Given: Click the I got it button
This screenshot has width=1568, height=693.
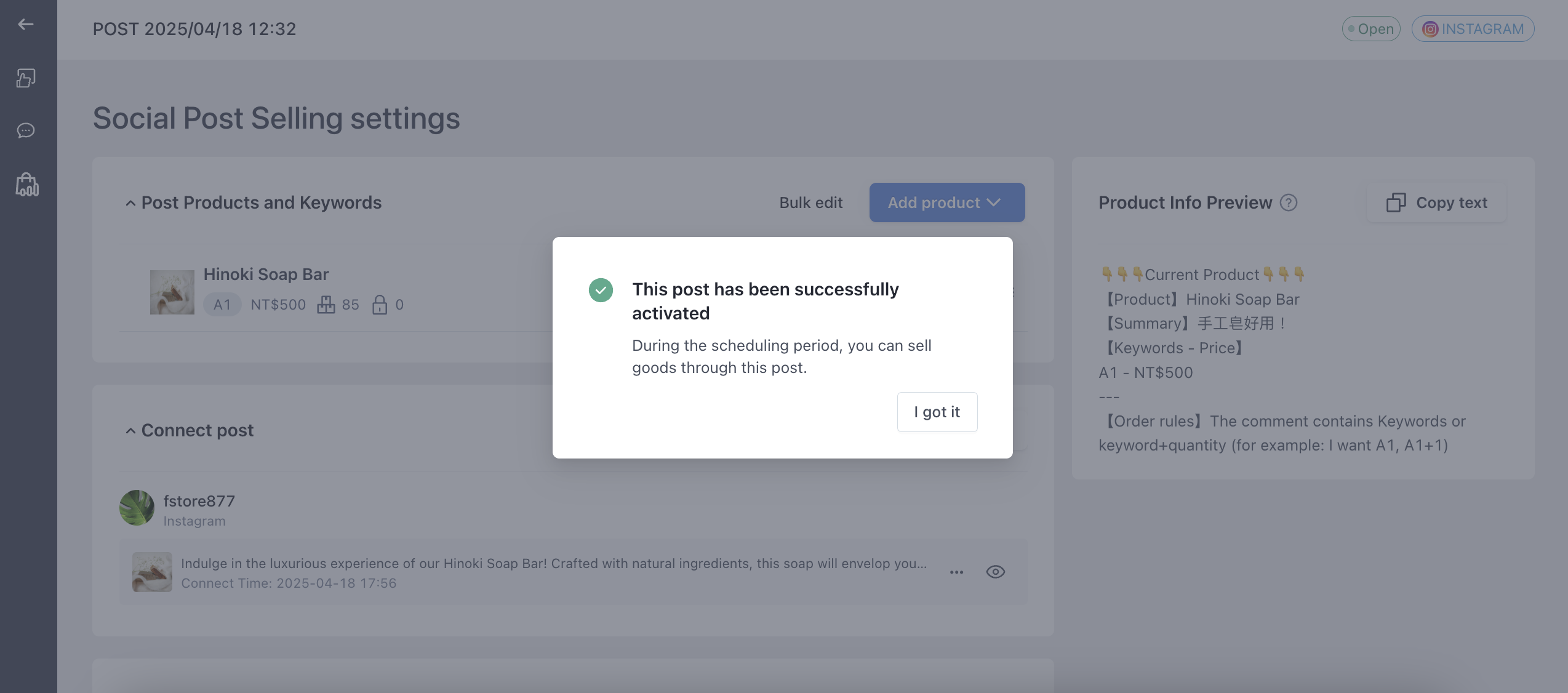Looking at the screenshot, I should (937, 412).
